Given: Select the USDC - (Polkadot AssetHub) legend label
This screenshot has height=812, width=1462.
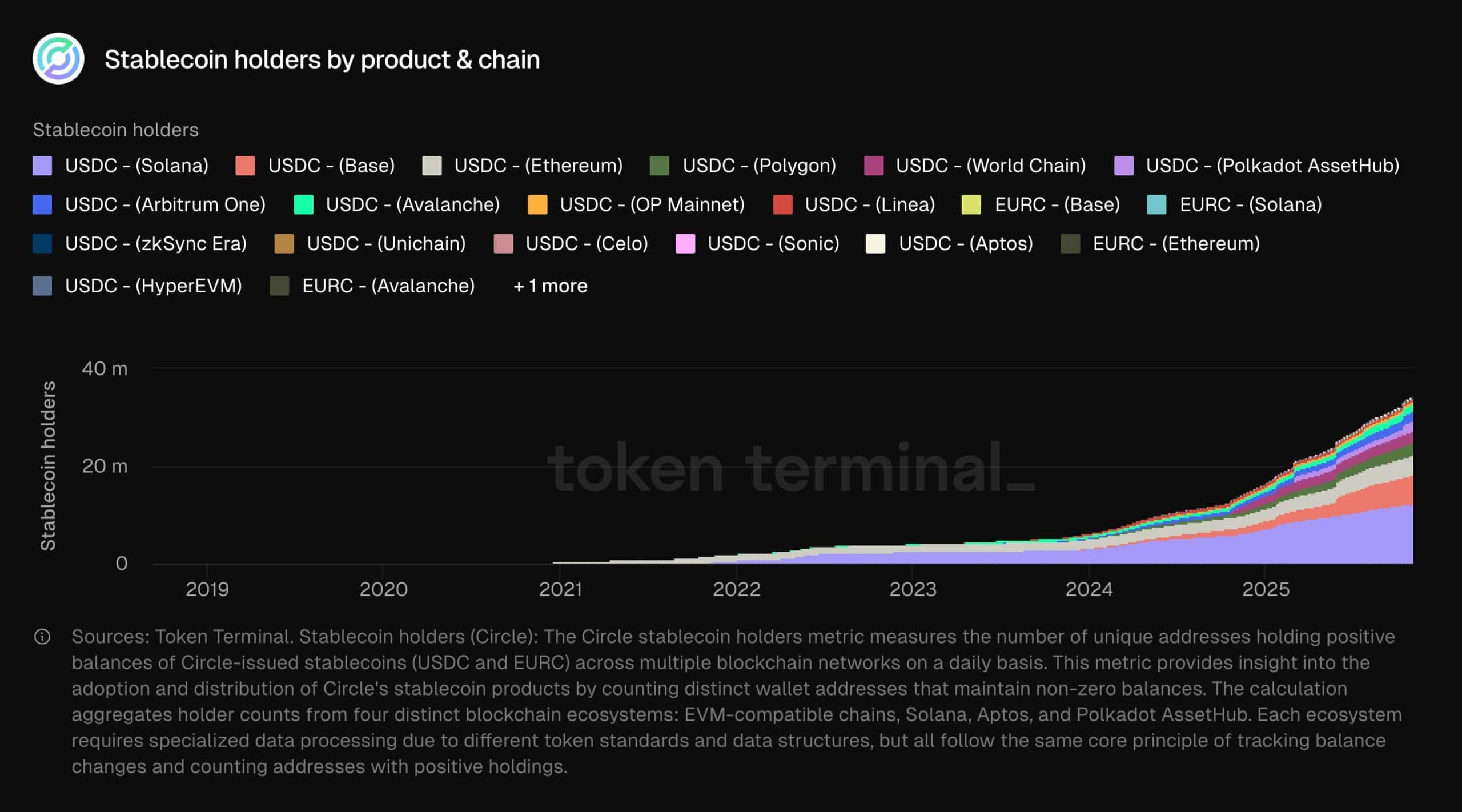Looking at the screenshot, I should point(1272,166).
